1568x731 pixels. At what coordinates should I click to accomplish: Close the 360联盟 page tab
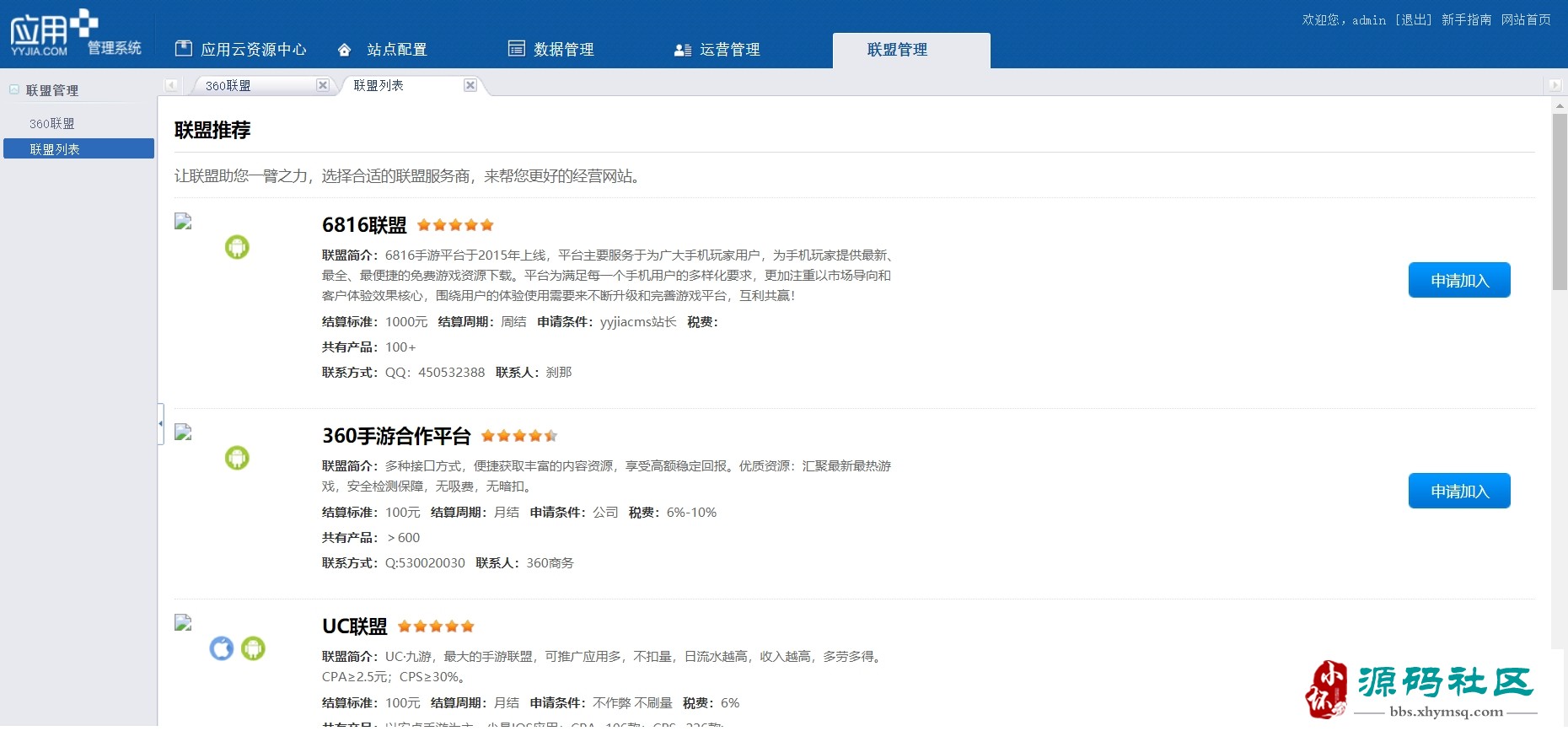pyautogui.click(x=322, y=85)
